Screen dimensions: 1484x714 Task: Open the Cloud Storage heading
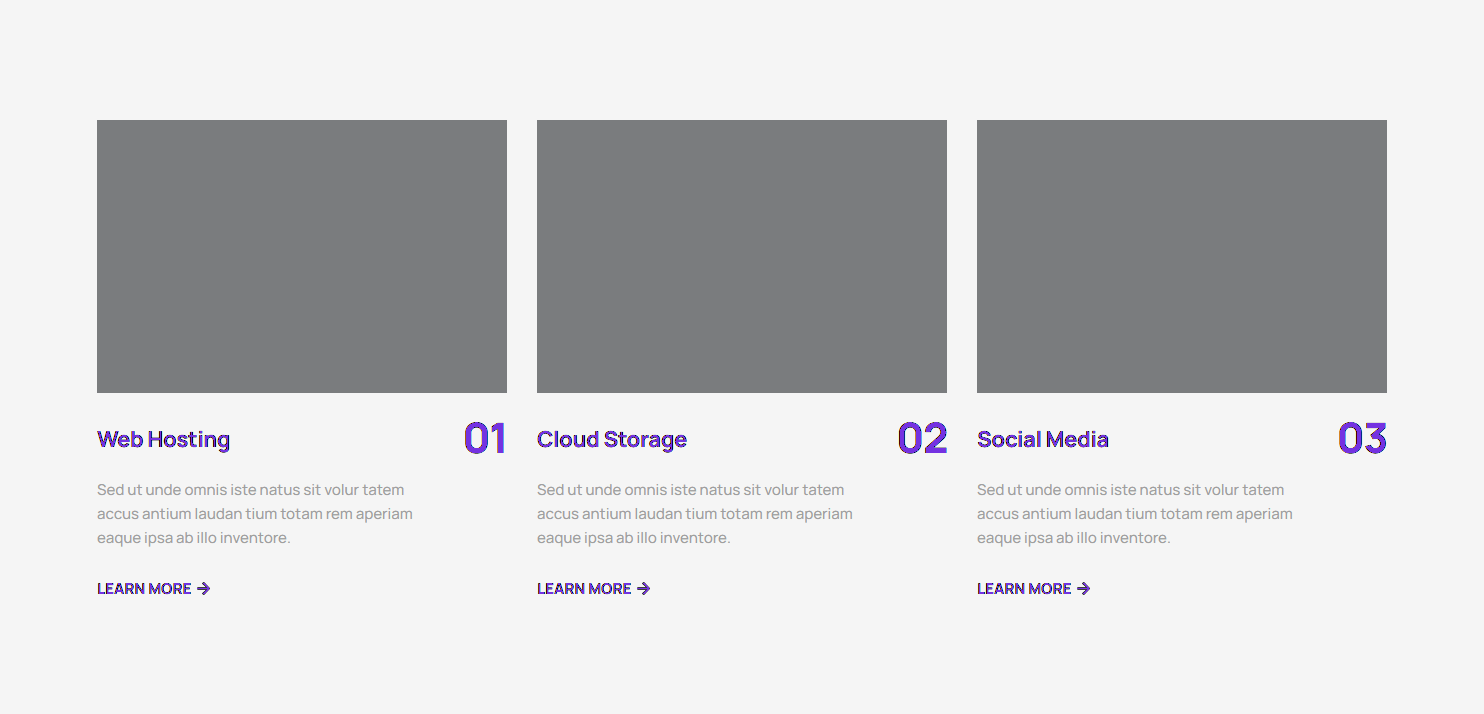pyautogui.click(x=611, y=440)
